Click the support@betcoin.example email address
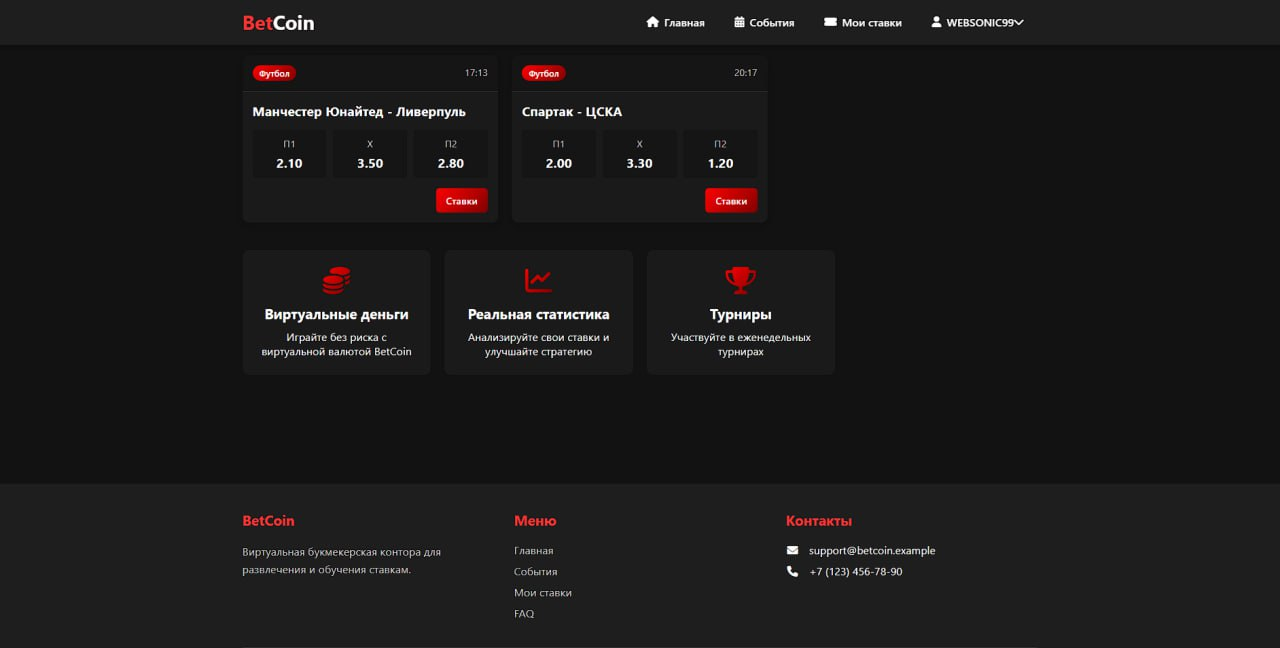This screenshot has width=1280, height=648. pos(872,551)
